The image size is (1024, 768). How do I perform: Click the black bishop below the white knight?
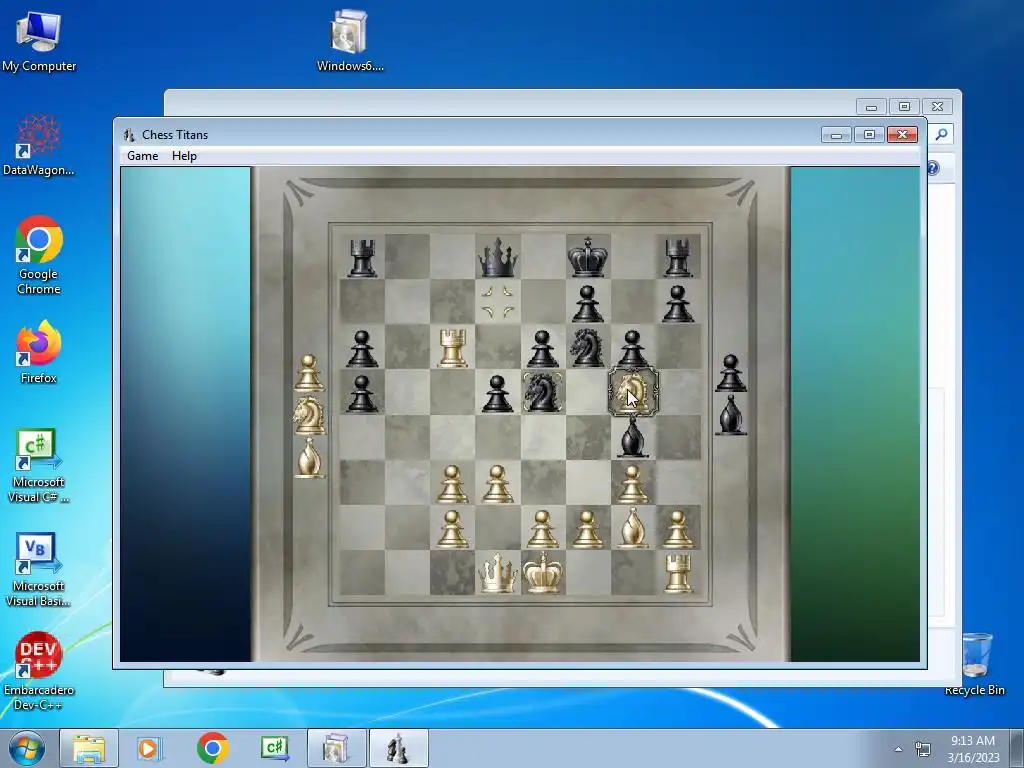tap(632, 438)
